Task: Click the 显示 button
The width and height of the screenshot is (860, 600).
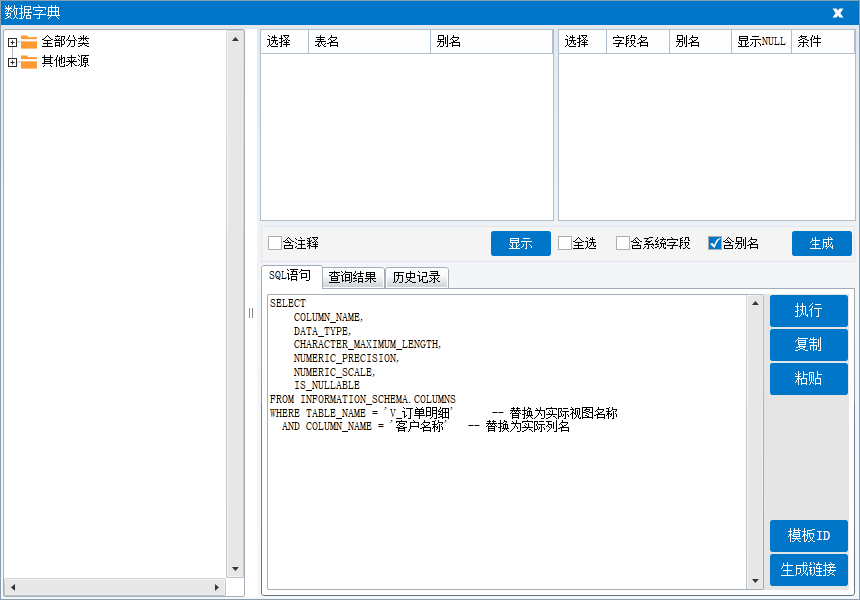Action: click(x=520, y=244)
